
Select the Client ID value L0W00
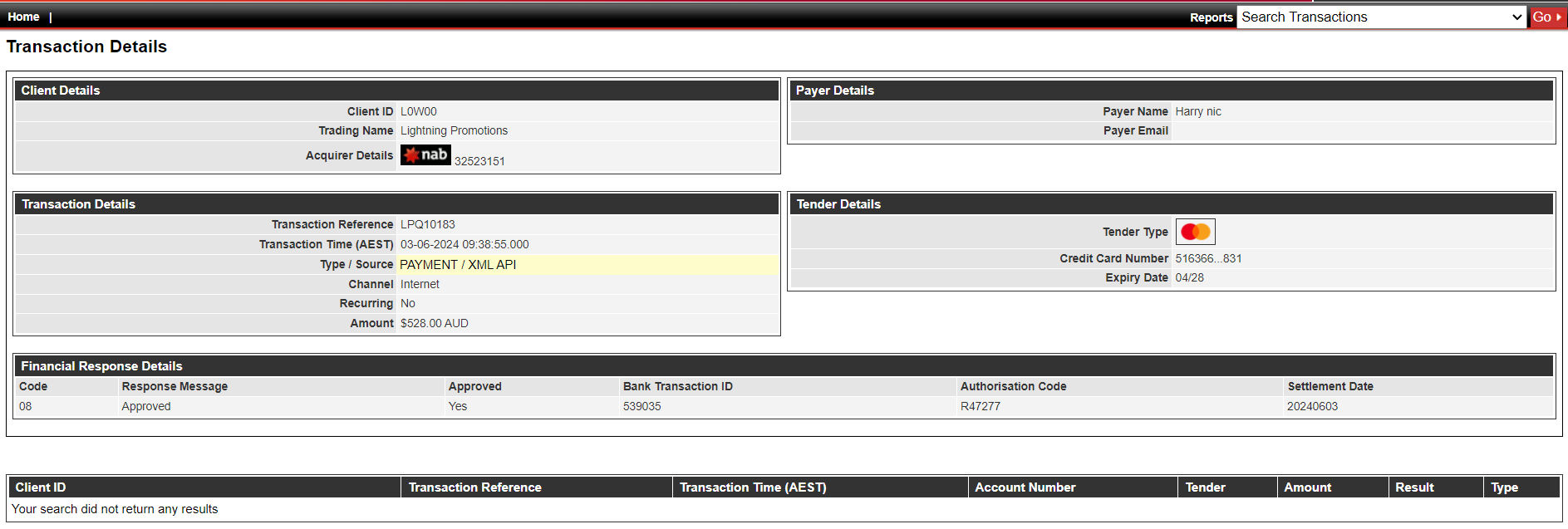coord(419,111)
